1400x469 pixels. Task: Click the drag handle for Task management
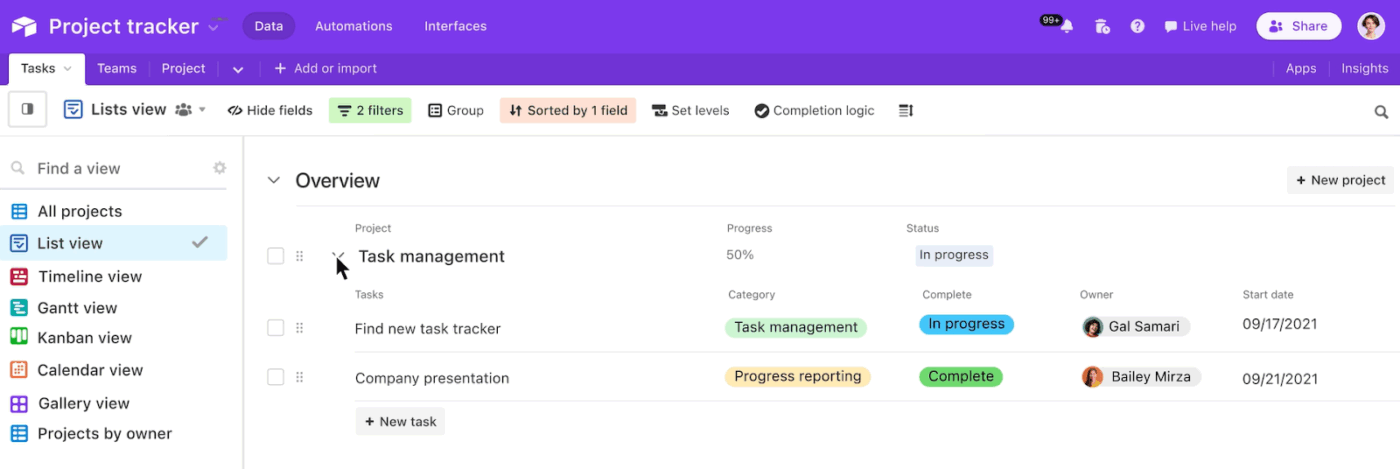[299, 256]
